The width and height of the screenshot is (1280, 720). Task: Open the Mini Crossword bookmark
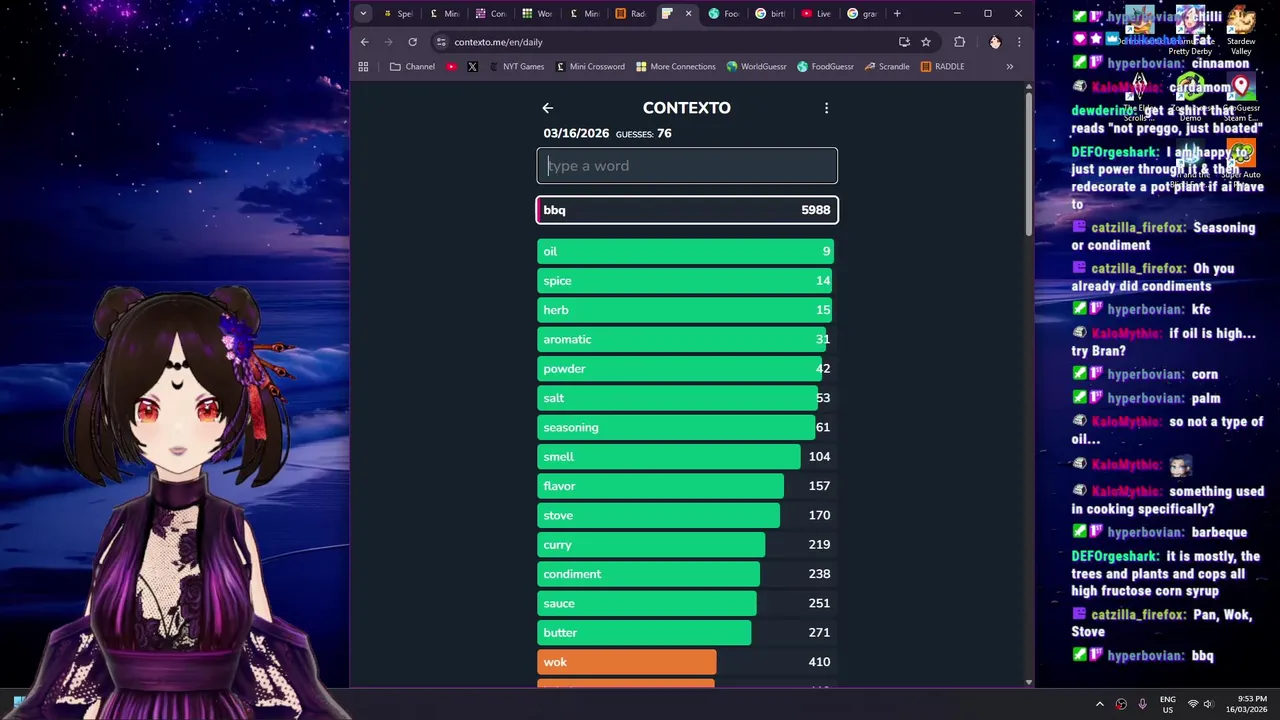click(x=590, y=67)
